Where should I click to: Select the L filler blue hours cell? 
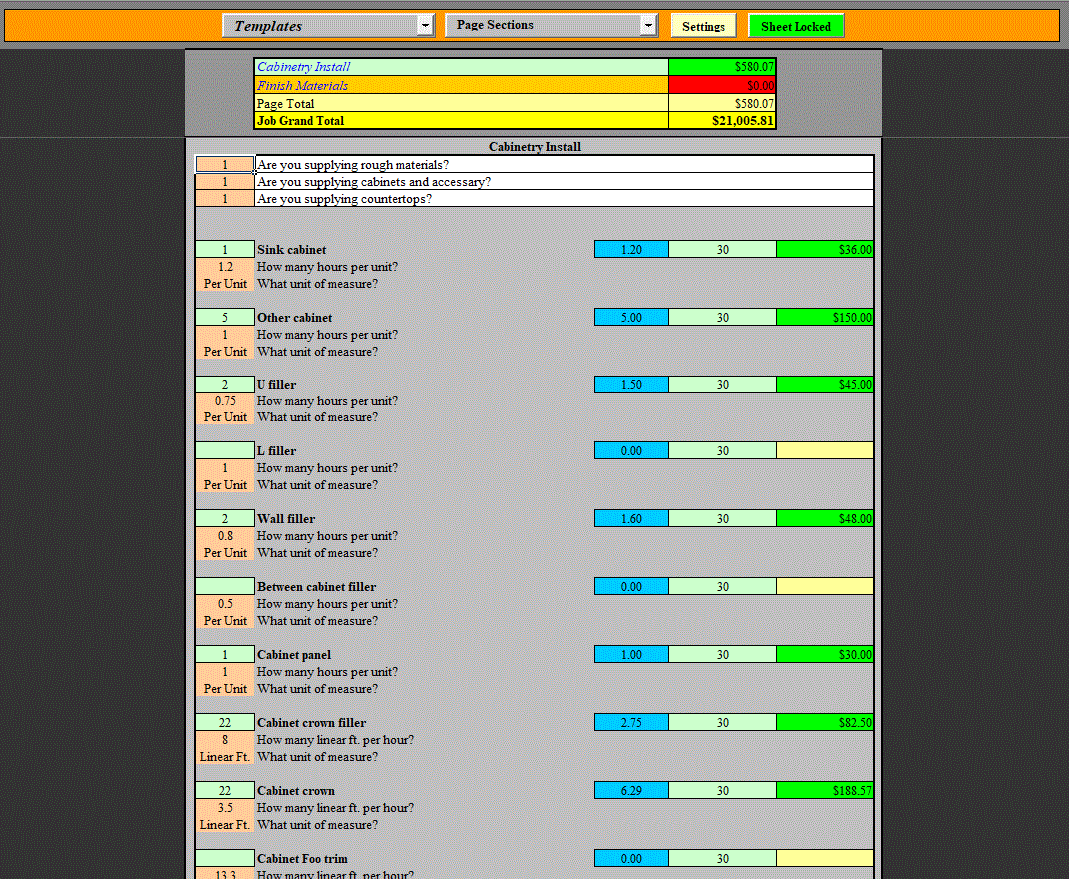coord(631,450)
